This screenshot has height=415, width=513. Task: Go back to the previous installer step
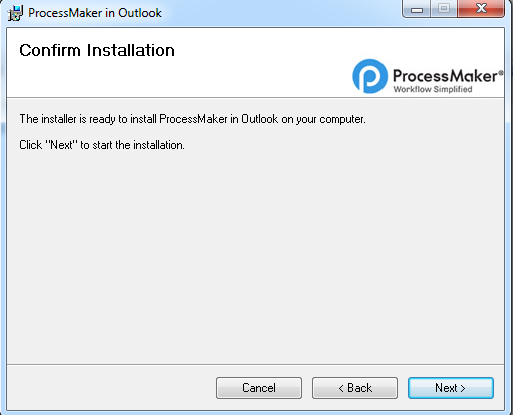click(x=355, y=388)
